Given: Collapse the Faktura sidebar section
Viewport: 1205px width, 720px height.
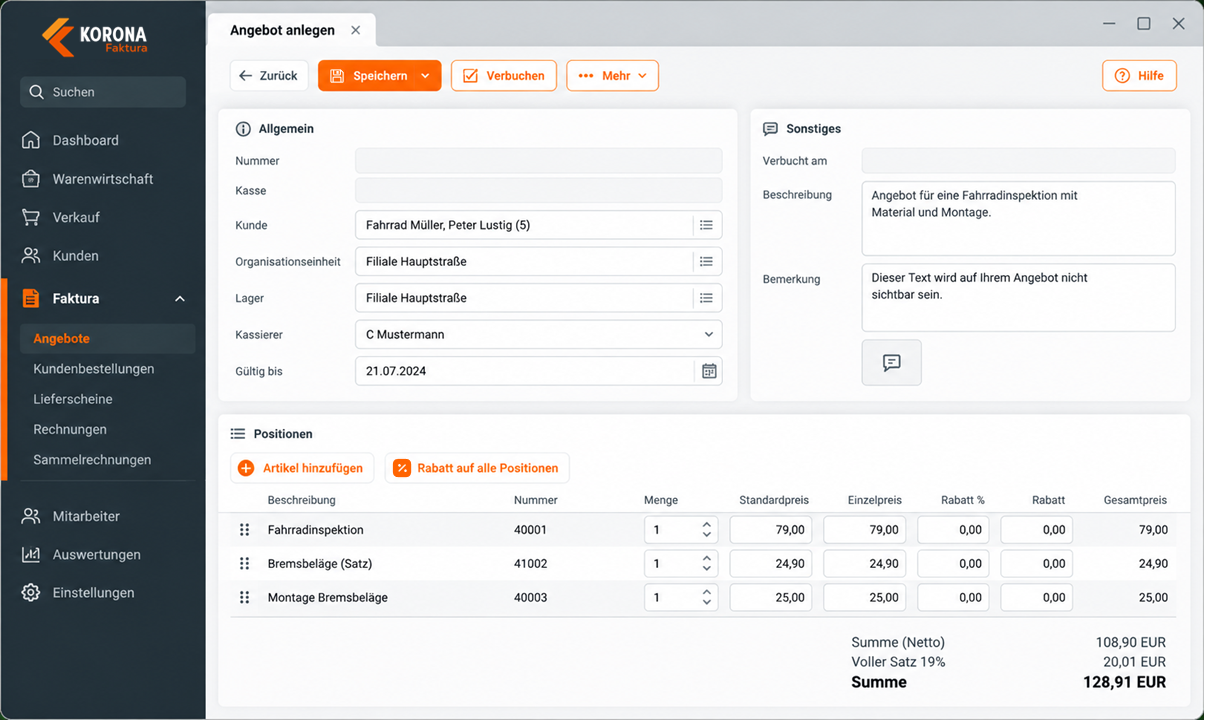Looking at the screenshot, I should pyautogui.click(x=180, y=299).
